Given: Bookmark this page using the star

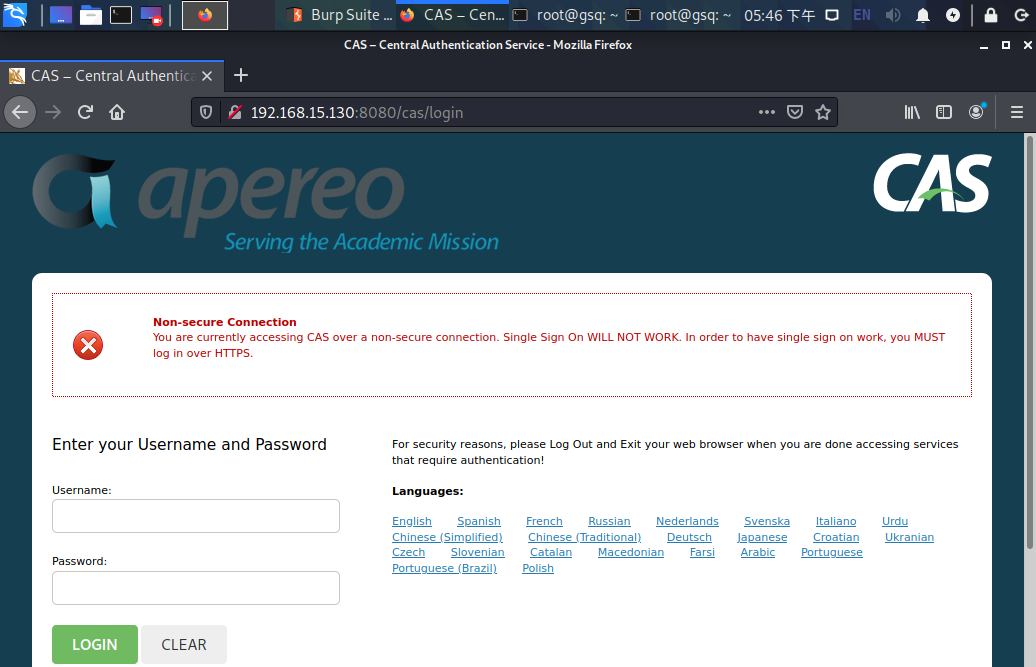Looking at the screenshot, I should (823, 112).
